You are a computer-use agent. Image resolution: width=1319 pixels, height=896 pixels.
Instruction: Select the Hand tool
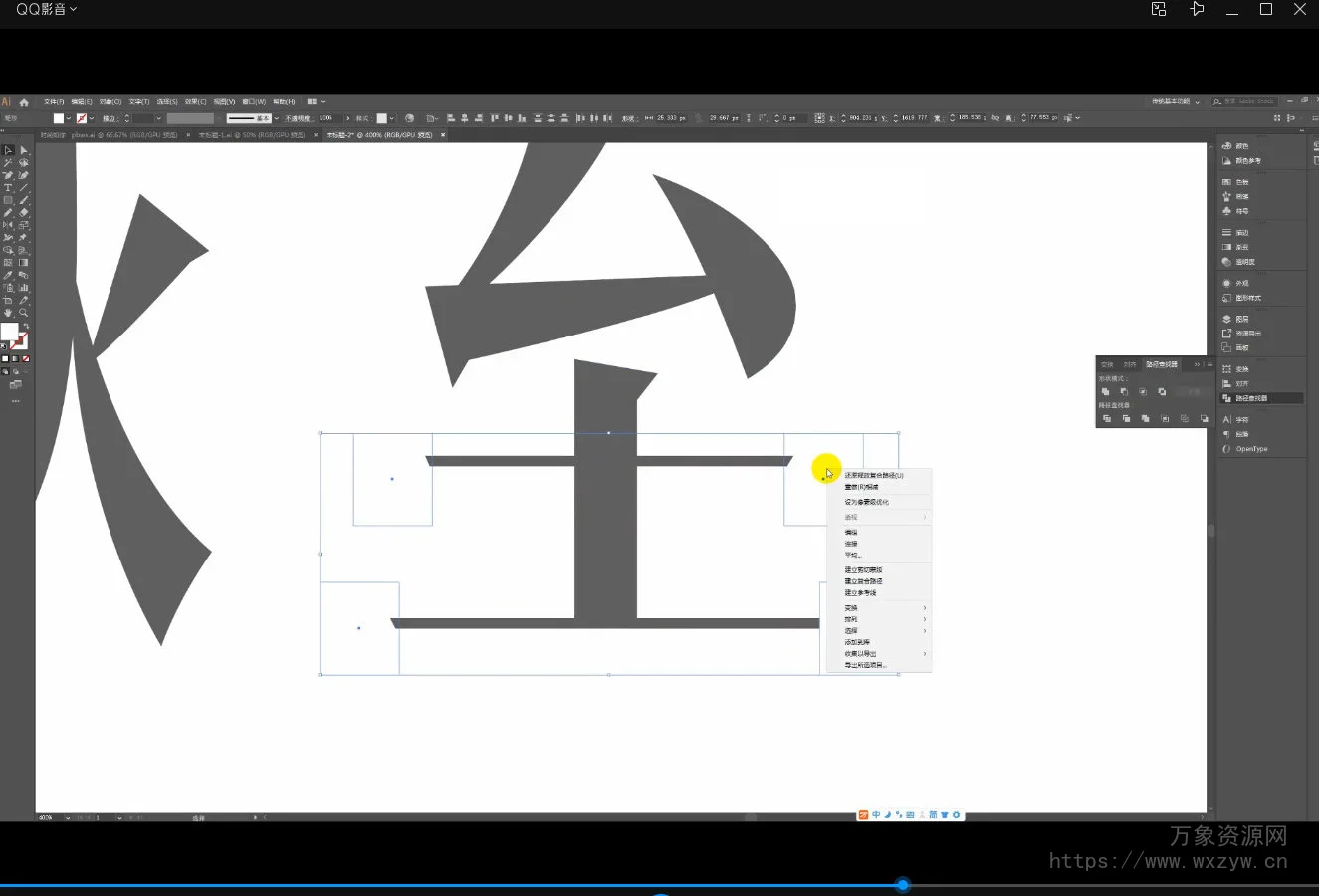coord(8,313)
